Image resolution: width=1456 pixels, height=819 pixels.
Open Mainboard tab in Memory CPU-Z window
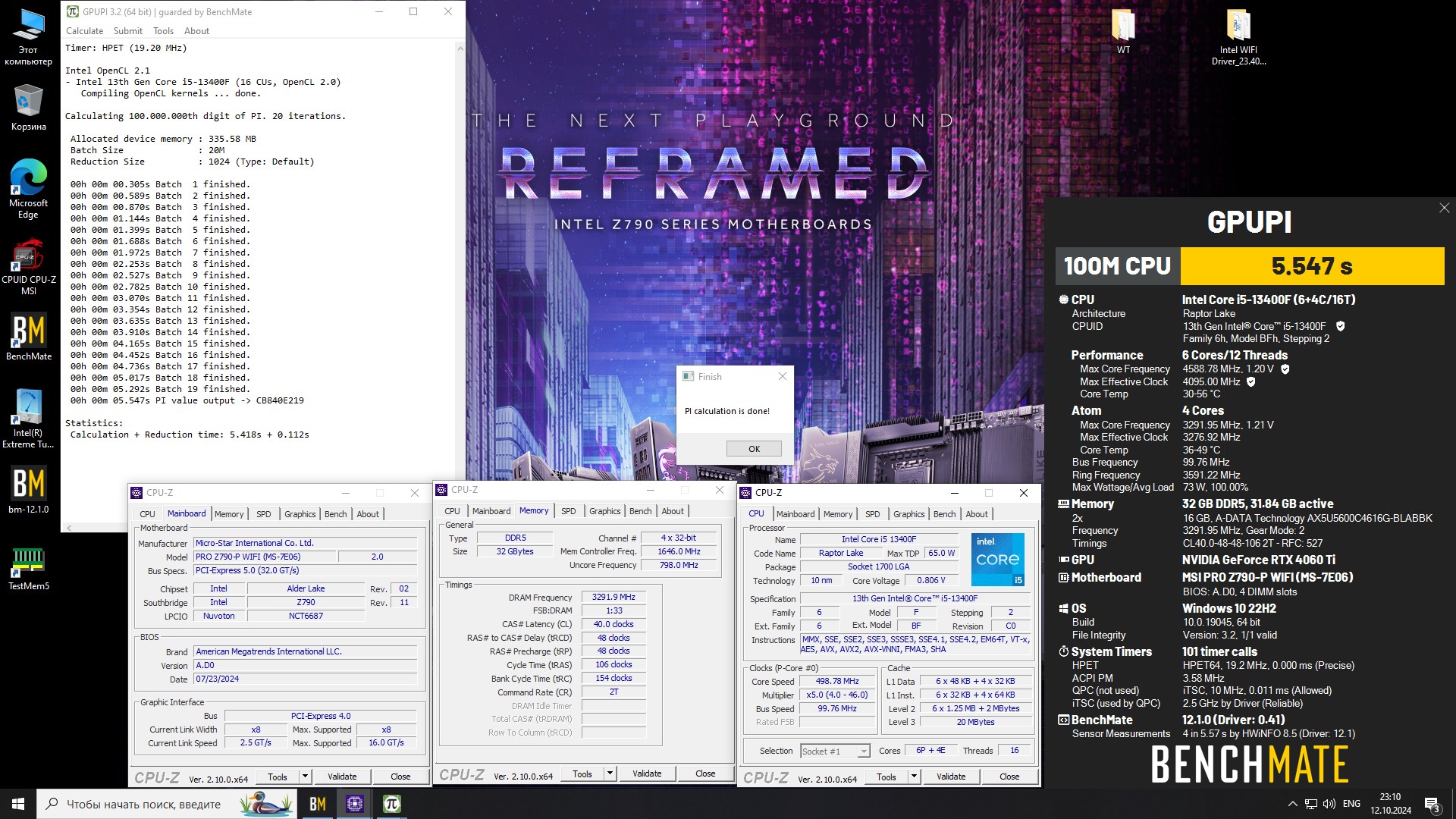point(491,511)
